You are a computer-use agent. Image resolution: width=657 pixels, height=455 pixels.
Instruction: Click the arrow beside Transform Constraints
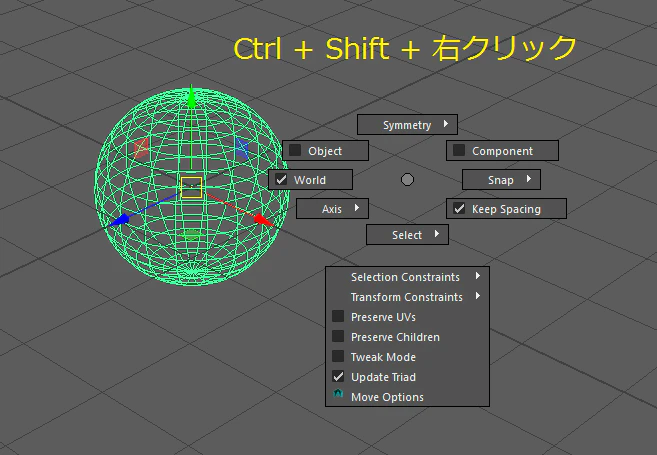pyautogui.click(x=478, y=296)
